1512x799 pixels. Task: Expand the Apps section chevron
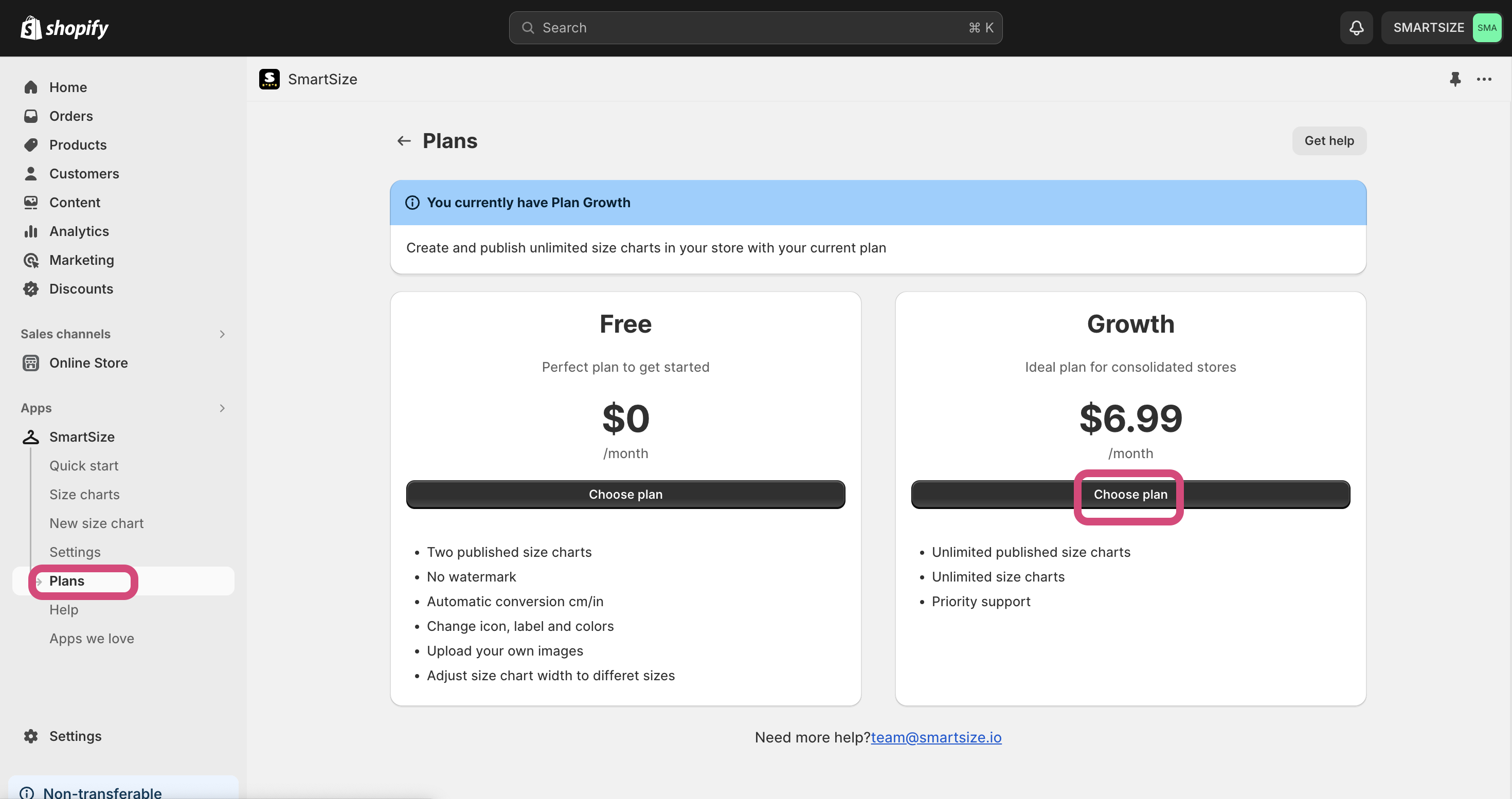(x=222, y=408)
